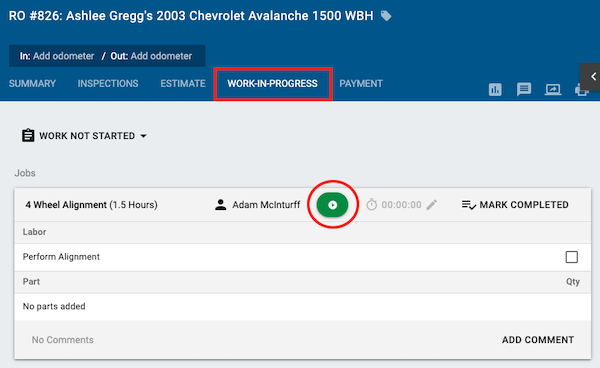Click the clipboard icon for work status
The height and width of the screenshot is (368, 600).
28,135
